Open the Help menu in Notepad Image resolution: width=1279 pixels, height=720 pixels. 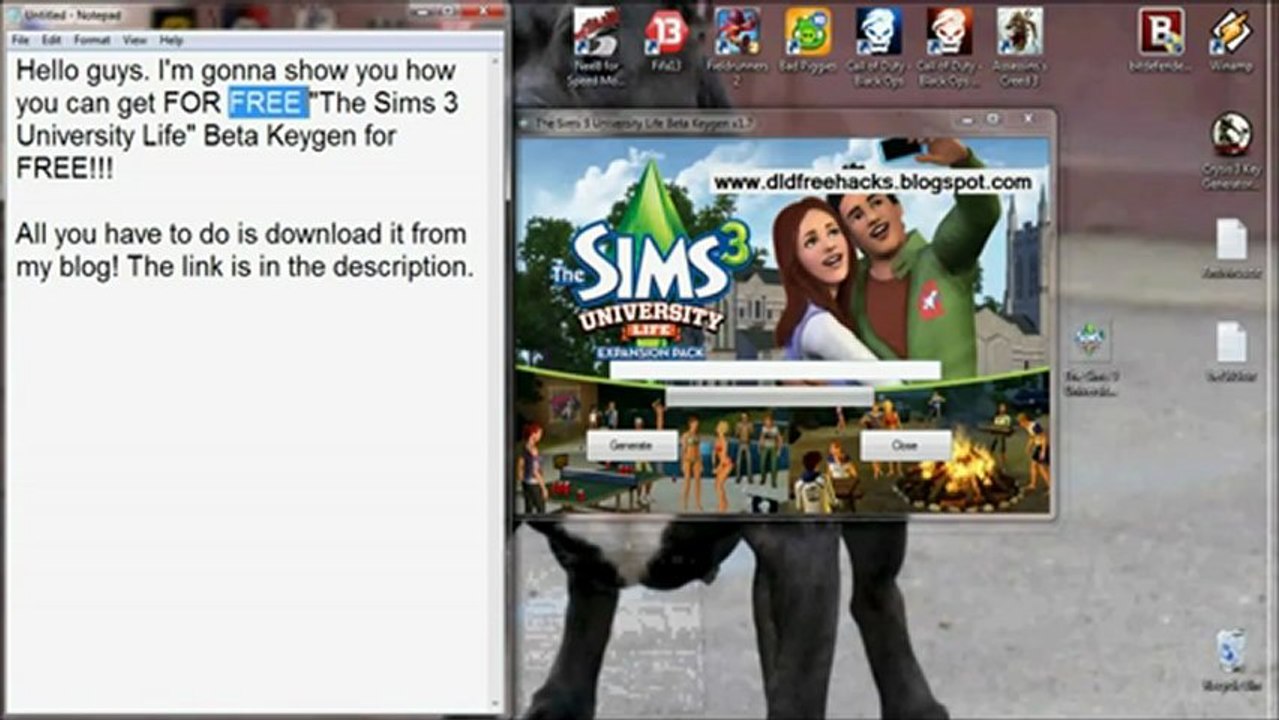[x=171, y=40]
